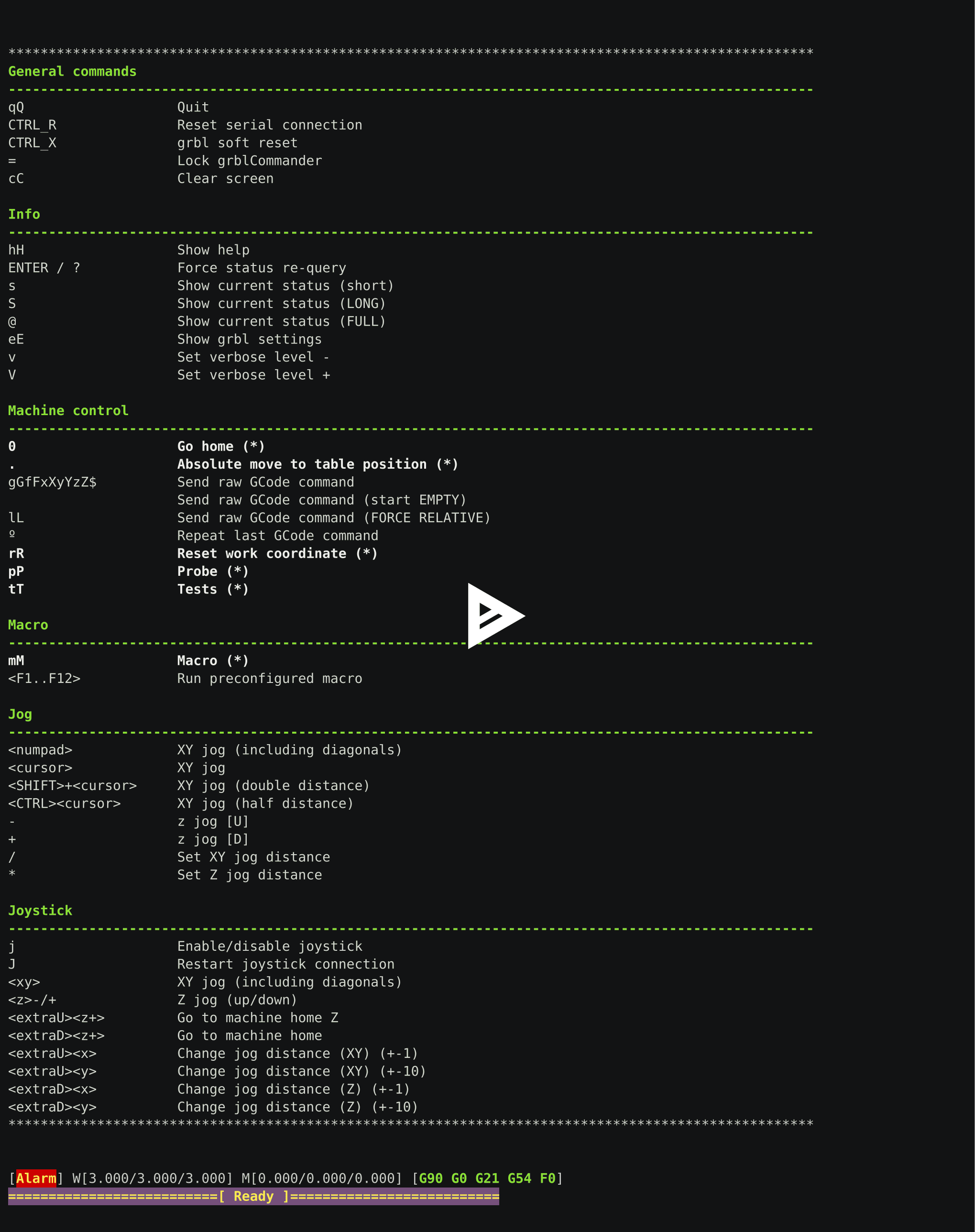
Task: Click 'Reset work coordinate (*)' entry
Action: point(277,554)
